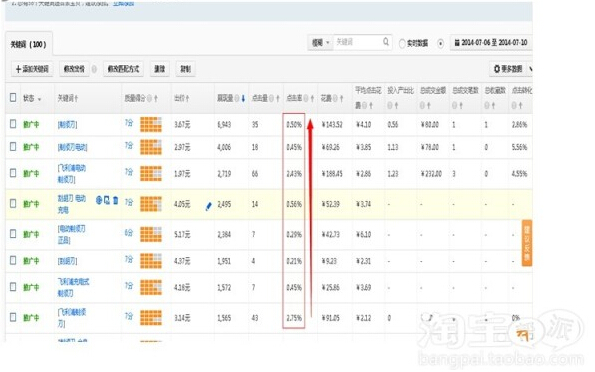Open the 2014-07-06 至 2014-07-10 date picker
Screen dimensions: 595x372
coord(491,43)
